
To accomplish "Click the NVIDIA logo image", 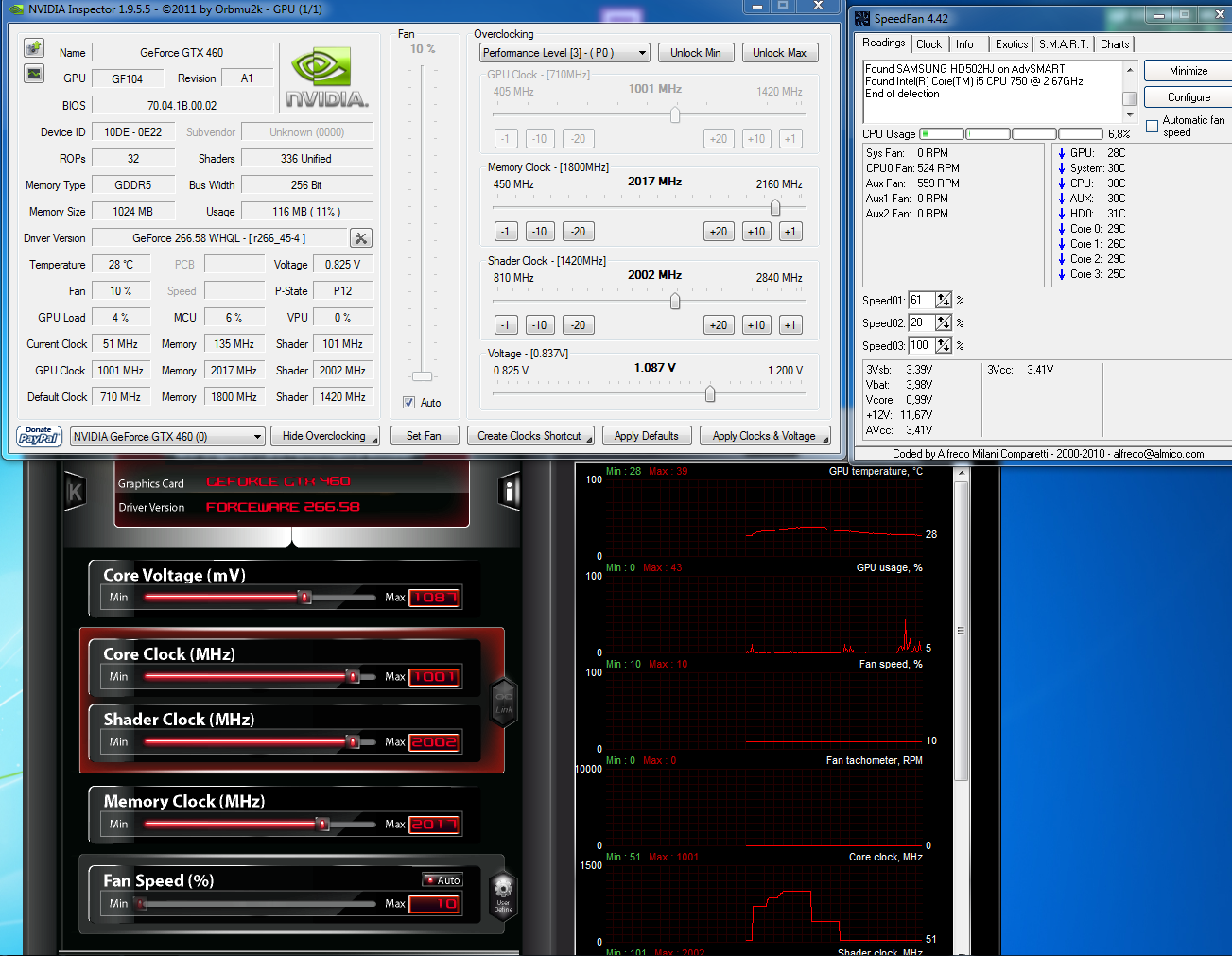I will tap(327, 78).
